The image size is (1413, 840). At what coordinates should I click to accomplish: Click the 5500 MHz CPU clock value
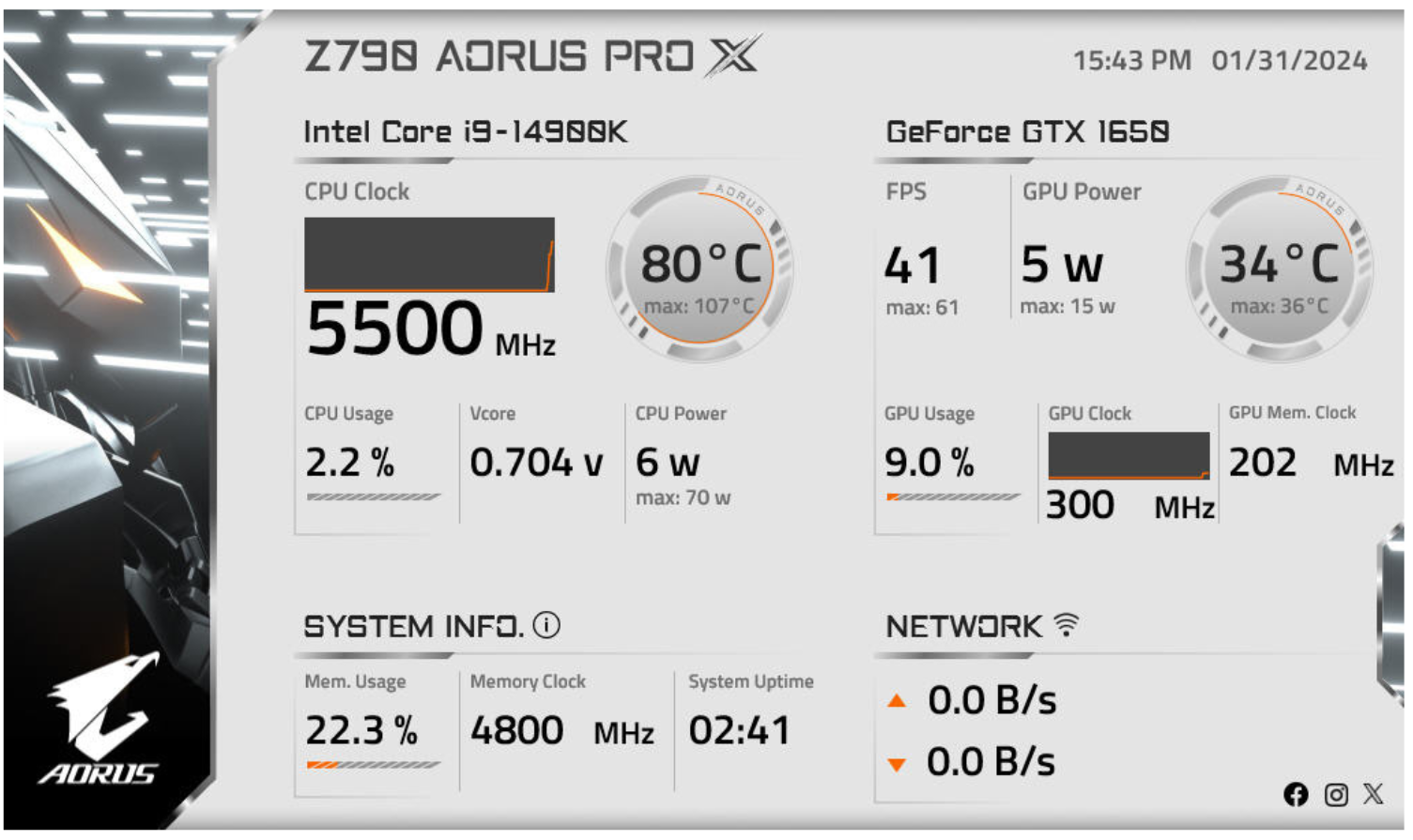(431, 328)
